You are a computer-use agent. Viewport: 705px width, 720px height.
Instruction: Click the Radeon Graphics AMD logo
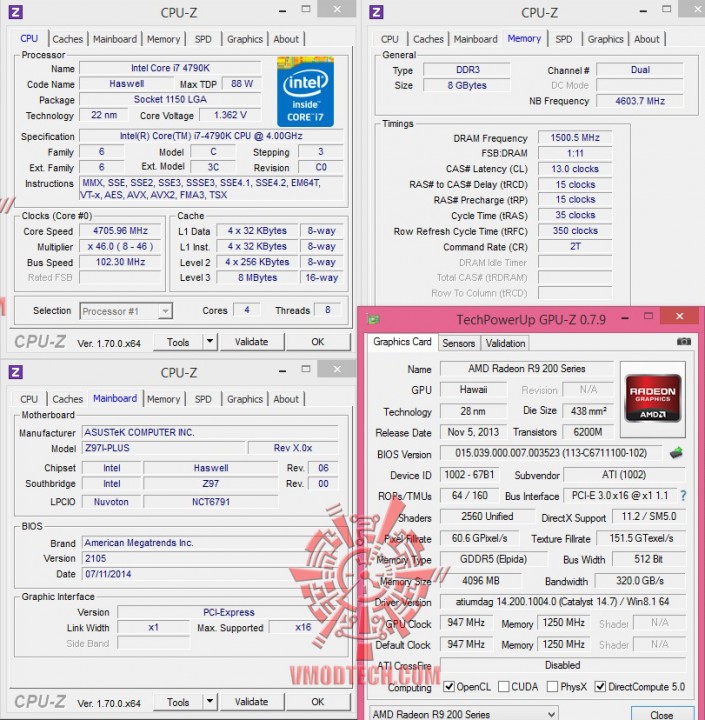653,398
